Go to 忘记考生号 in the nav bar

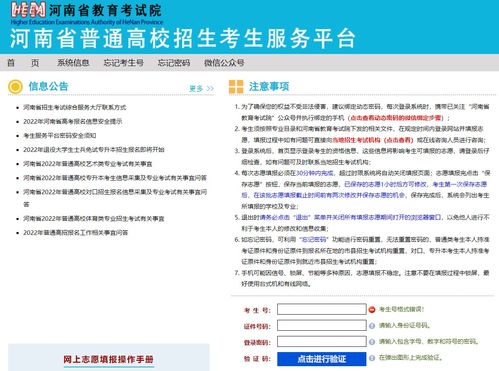point(123,63)
